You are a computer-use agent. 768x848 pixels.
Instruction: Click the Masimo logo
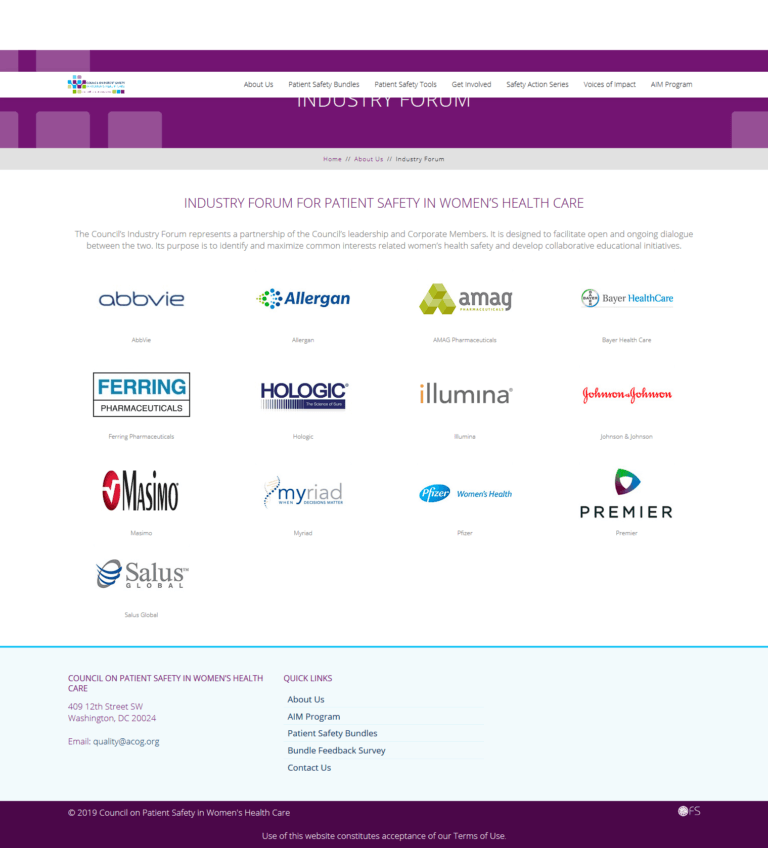pyautogui.click(x=141, y=491)
